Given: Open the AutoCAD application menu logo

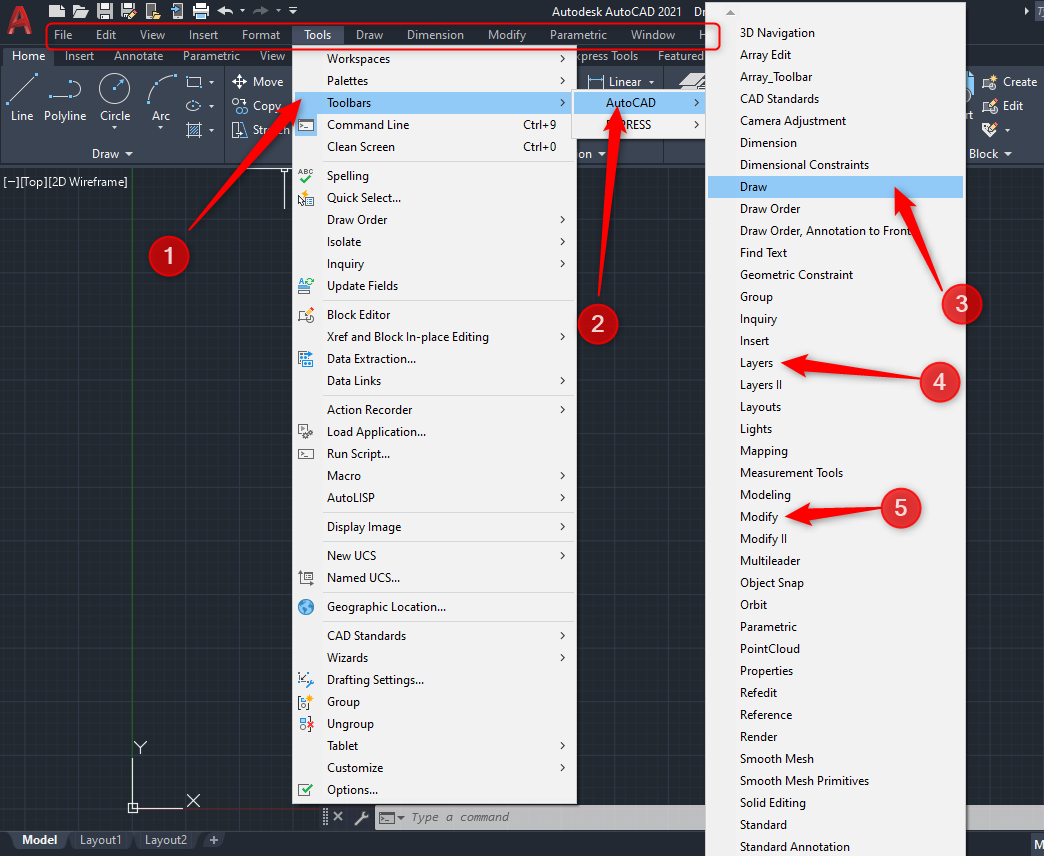Looking at the screenshot, I should (x=19, y=20).
